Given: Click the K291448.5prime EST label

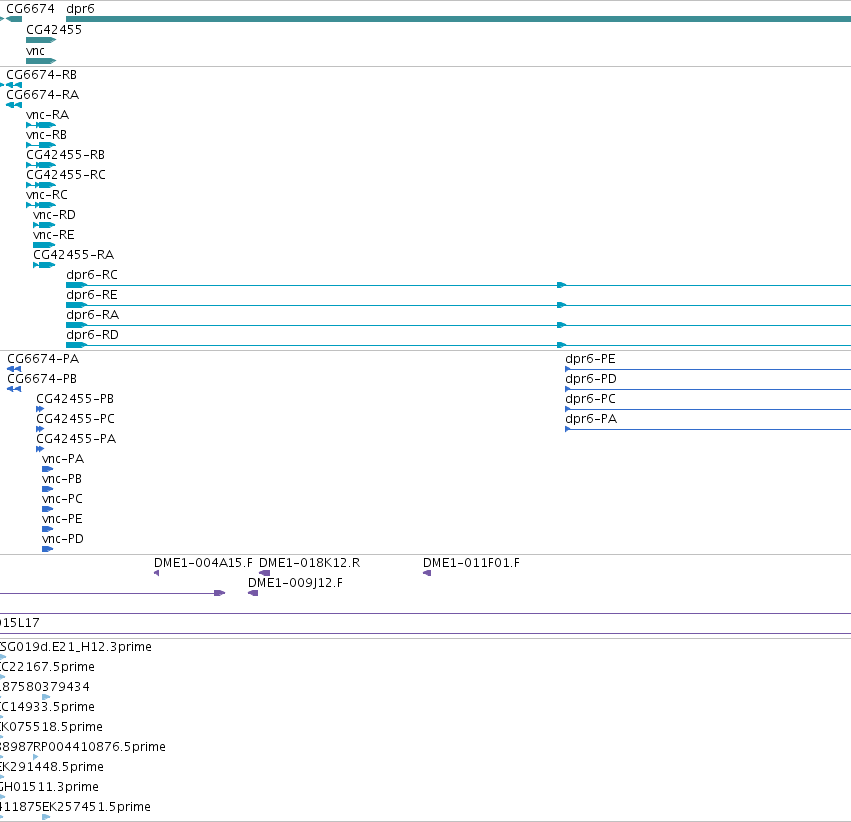Looking at the screenshot, I should tap(52, 767).
